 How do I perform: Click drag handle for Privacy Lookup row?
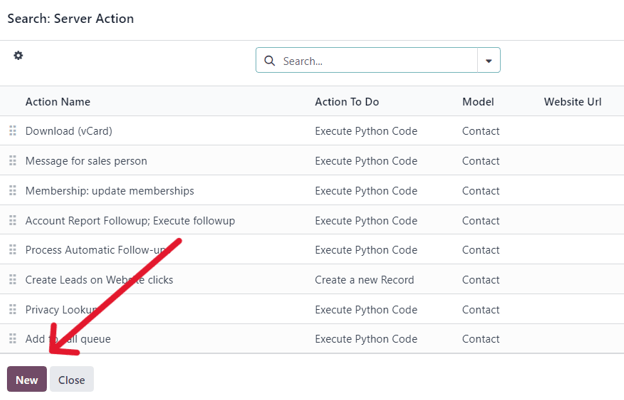click(x=13, y=310)
